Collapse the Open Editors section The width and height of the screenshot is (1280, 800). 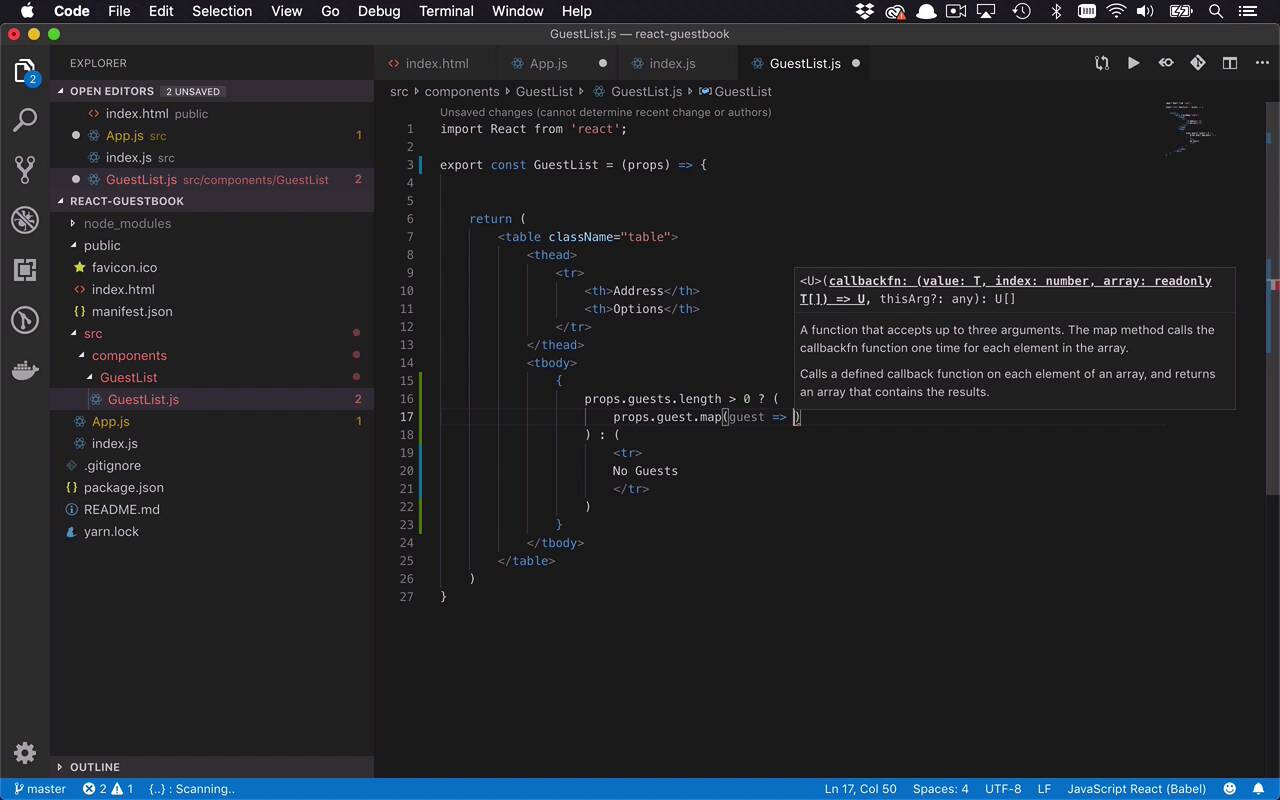click(111, 91)
